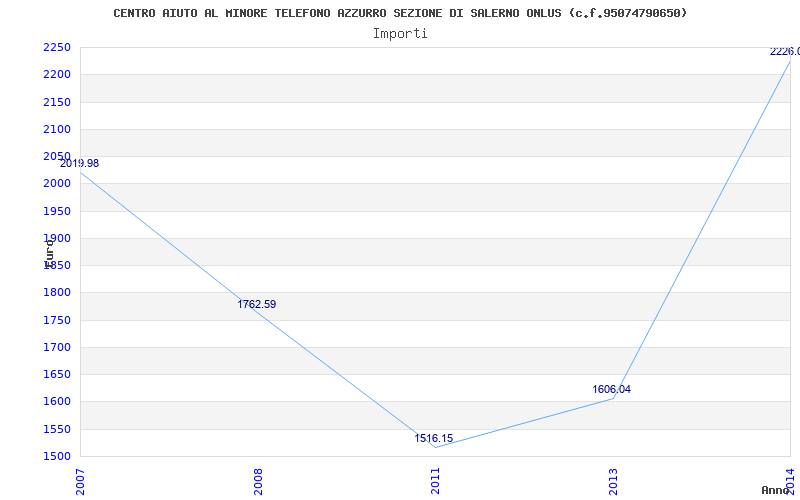The width and height of the screenshot is (800, 500).
Task: Select the 2008 year axis label
Action: click(x=258, y=480)
